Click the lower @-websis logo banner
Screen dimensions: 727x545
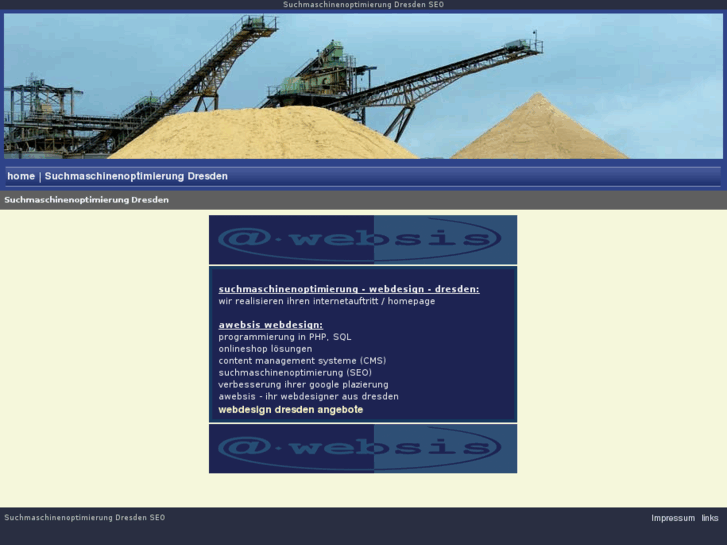tap(363, 449)
